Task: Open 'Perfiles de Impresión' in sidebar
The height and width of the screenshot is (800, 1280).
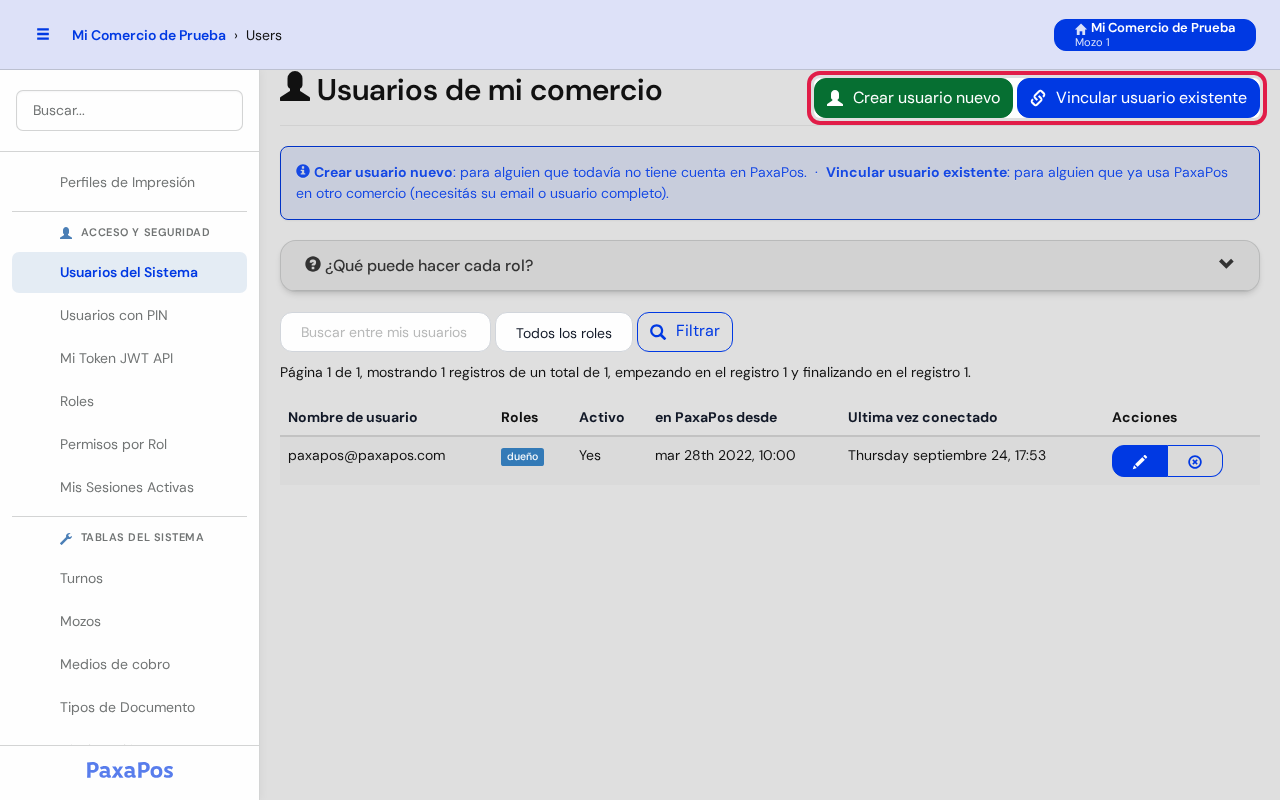Action: click(x=127, y=182)
